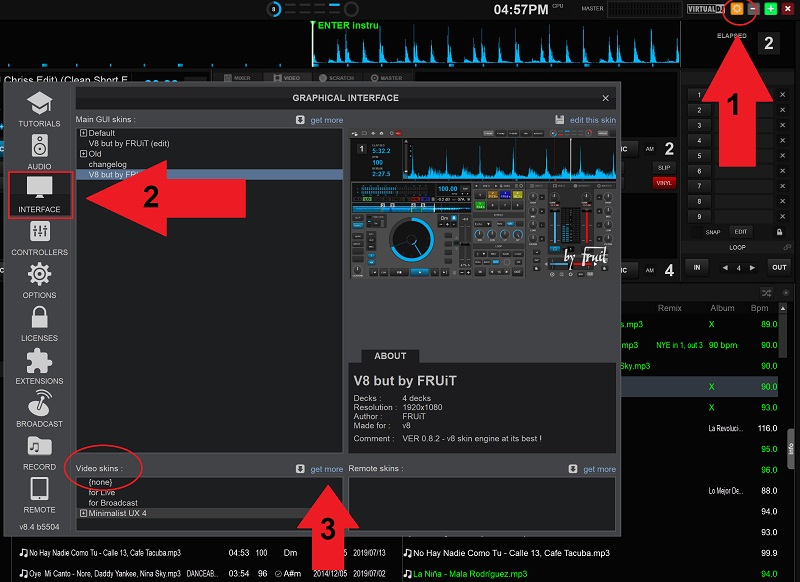Click get more link for Main GUI skins
This screenshot has width=800, height=582.
click(x=327, y=120)
